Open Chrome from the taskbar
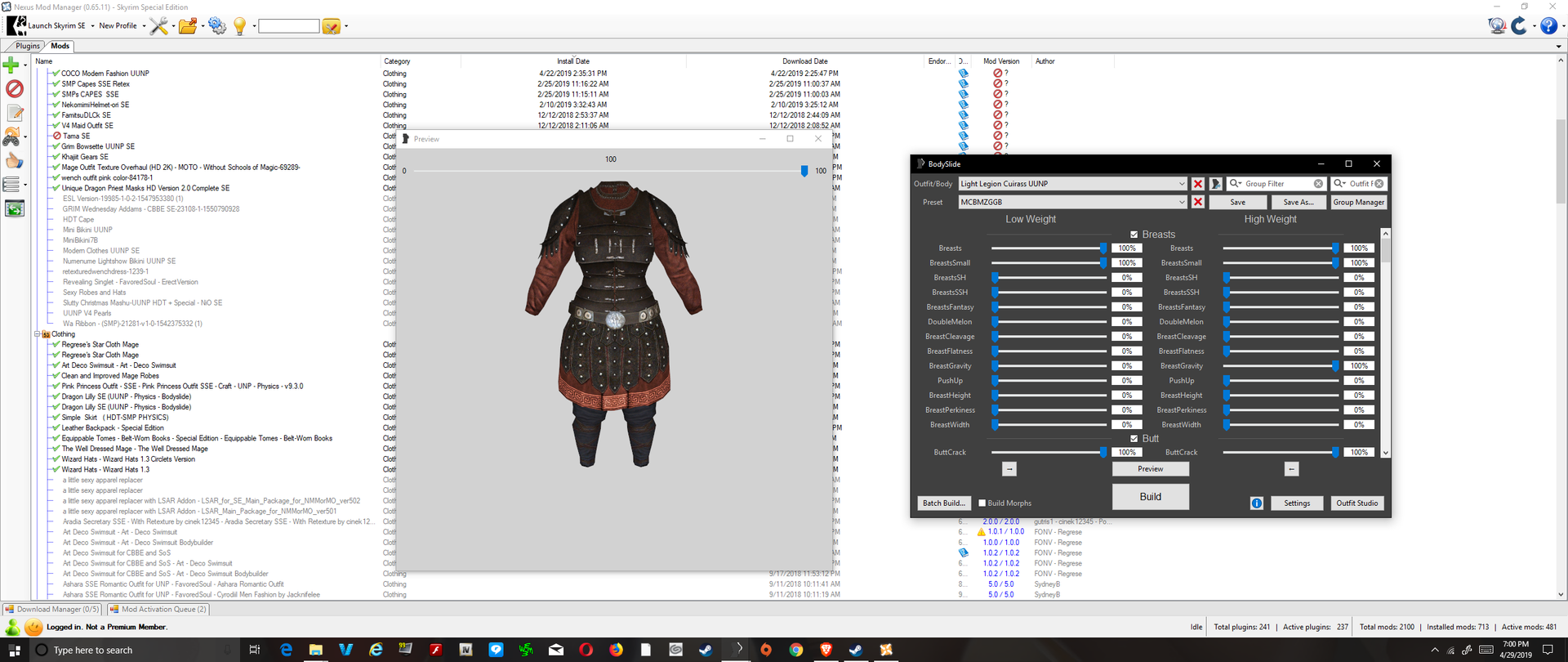Screen dimensions: 1568x662 point(795,650)
